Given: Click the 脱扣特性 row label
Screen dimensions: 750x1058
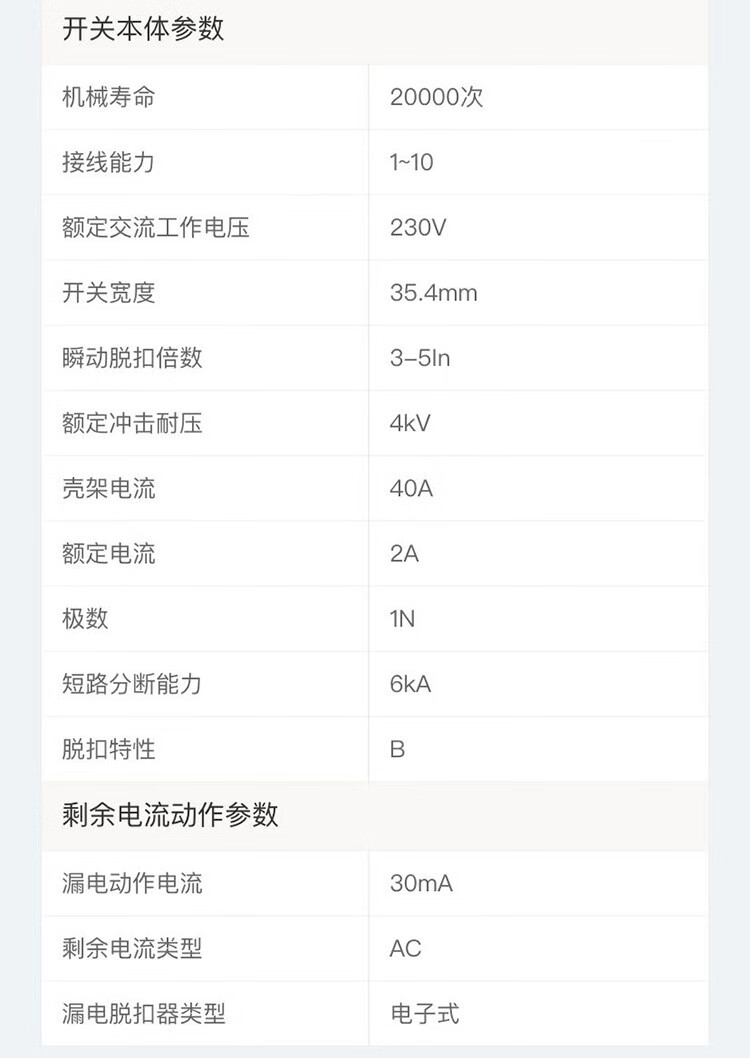Looking at the screenshot, I should [x=109, y=749].
